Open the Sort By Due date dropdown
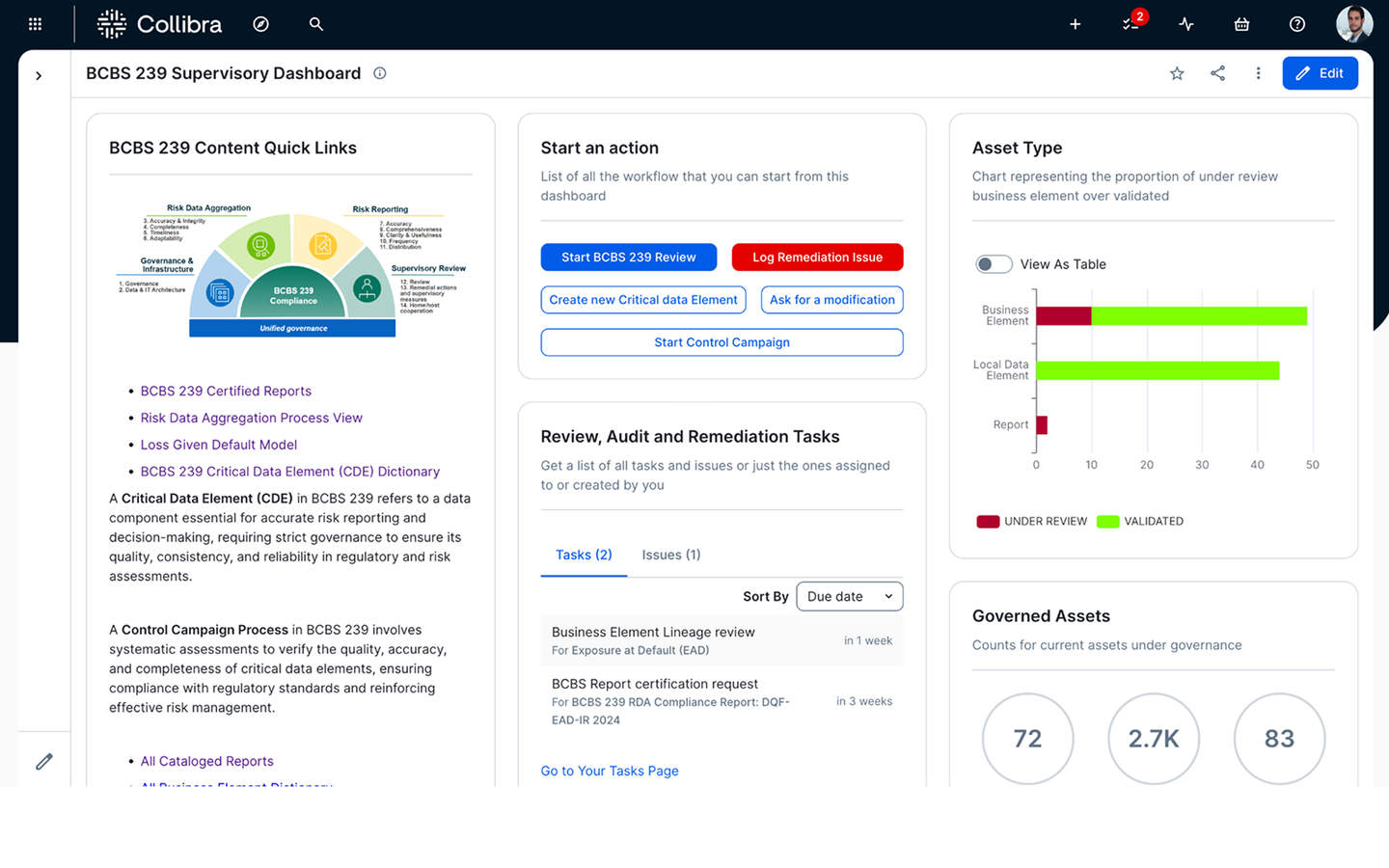Image resolution: width=1389 pixels, height=868 pixels. pyautogui.click(x=850, y=596)
